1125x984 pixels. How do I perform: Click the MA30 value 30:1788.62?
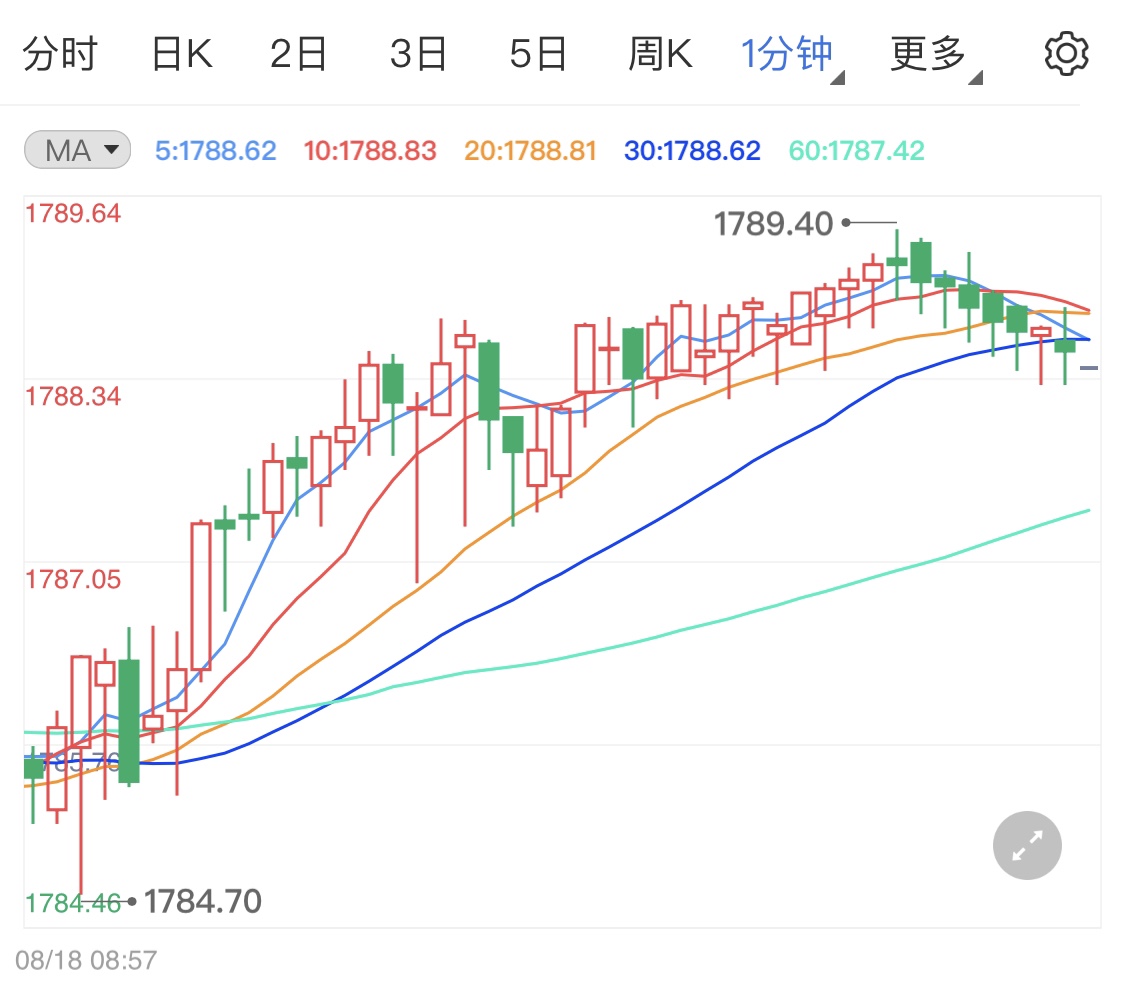692,151
